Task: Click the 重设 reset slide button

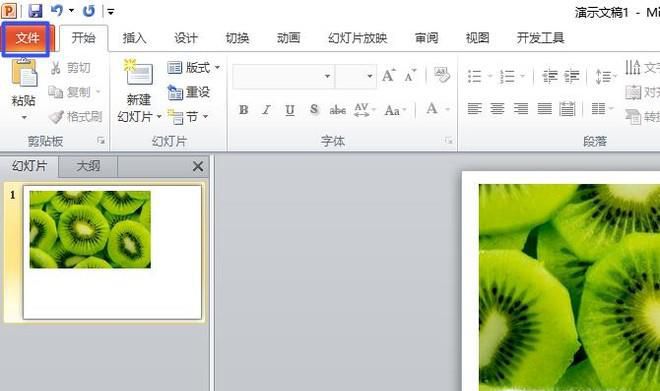Action: click(x=189, y=92)
